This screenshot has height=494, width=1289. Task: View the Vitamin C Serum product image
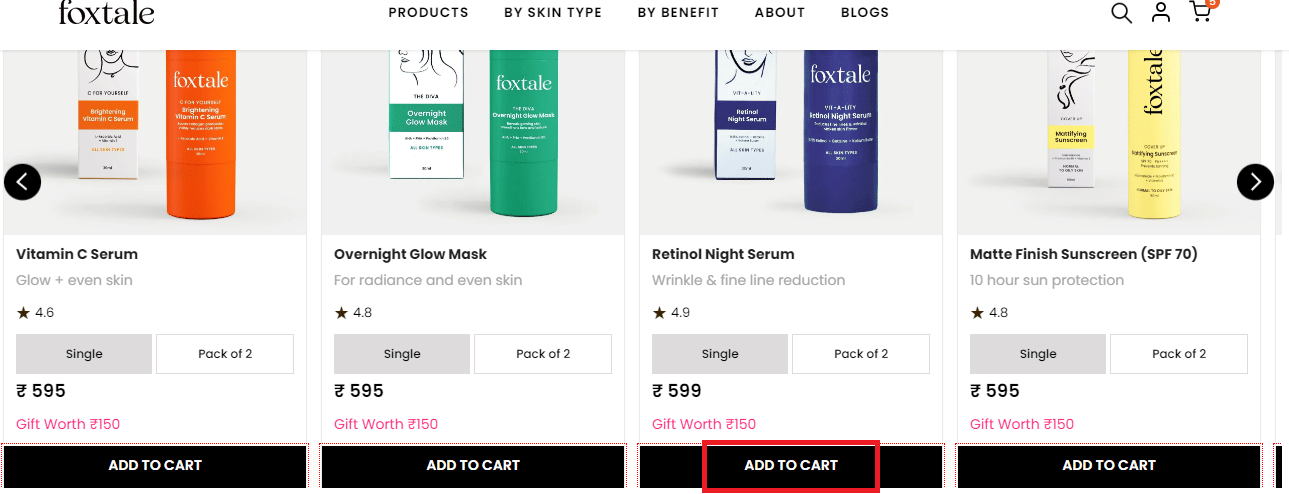point(155,130)
